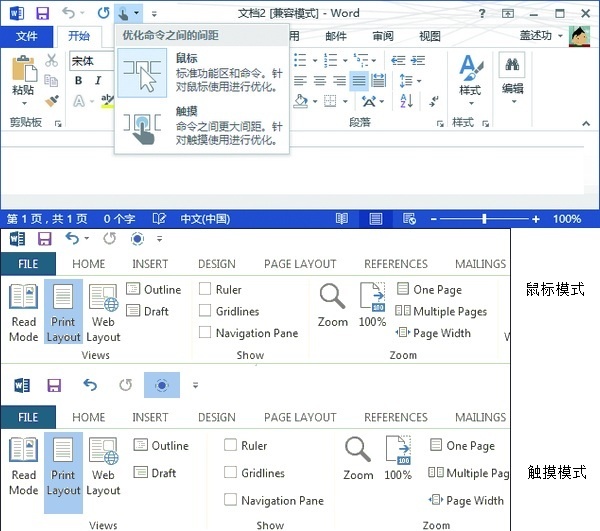Check Navigation Pane box in 触摸模式 ribbon

230,500
